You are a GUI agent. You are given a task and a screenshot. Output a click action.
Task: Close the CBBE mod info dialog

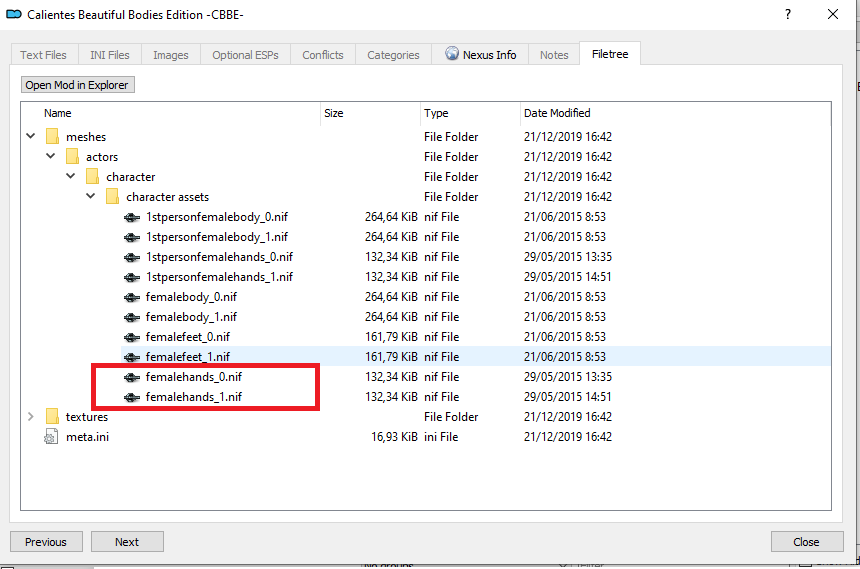(833, 14)
